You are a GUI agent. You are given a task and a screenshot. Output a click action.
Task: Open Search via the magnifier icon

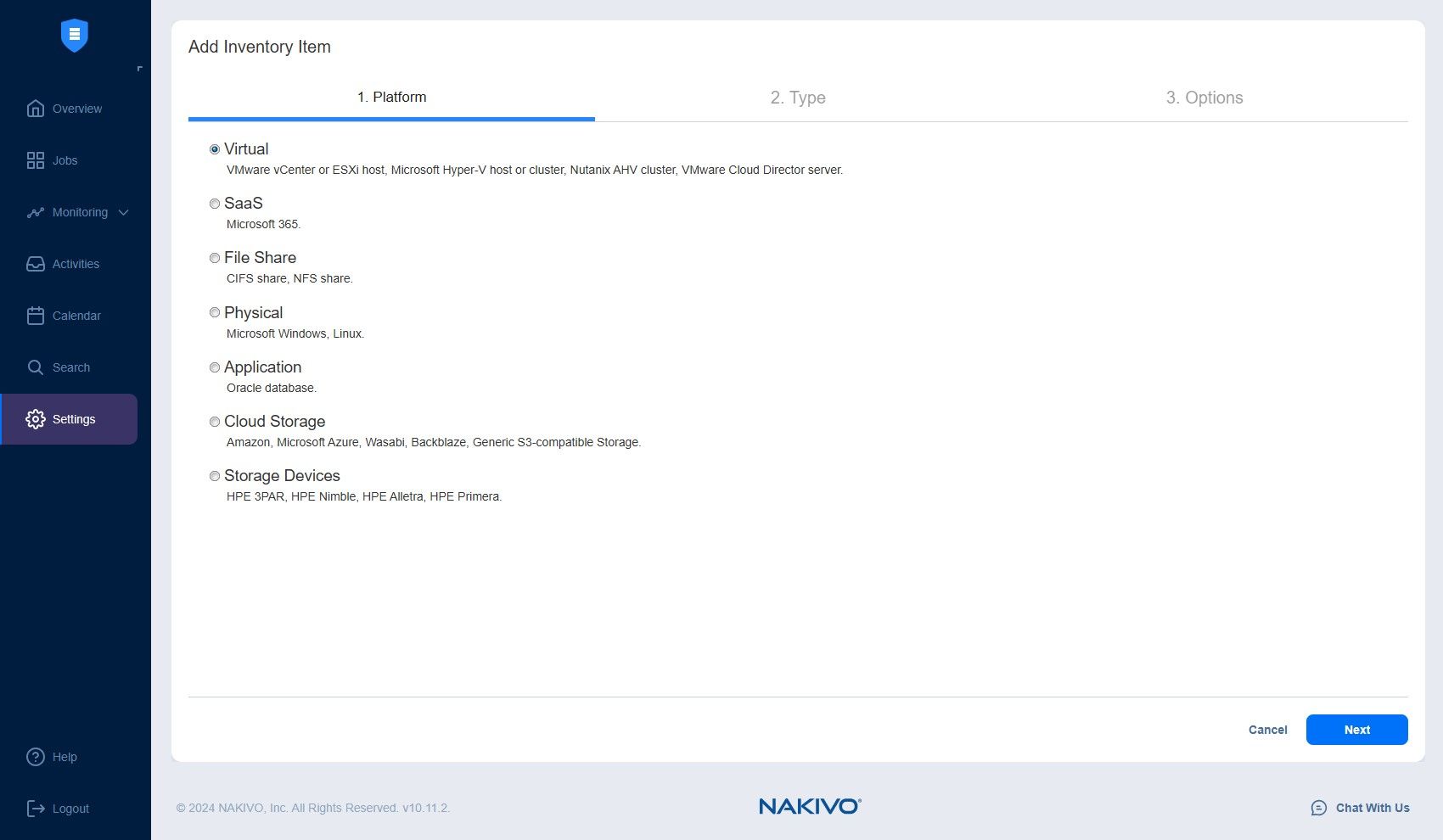pyautogui.click(x=35, y=367)
